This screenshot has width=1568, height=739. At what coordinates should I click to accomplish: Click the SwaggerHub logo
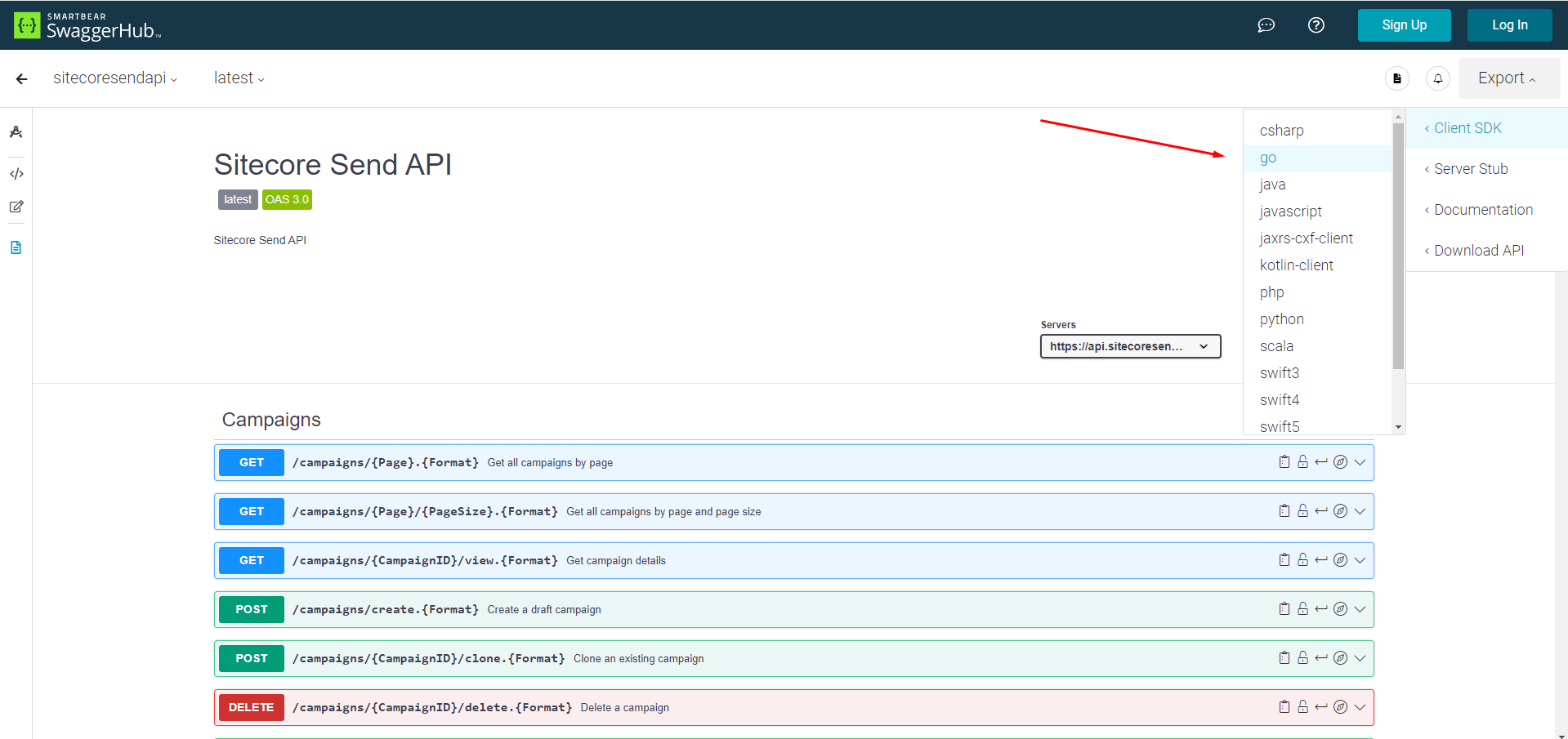(x=88, y=25)
